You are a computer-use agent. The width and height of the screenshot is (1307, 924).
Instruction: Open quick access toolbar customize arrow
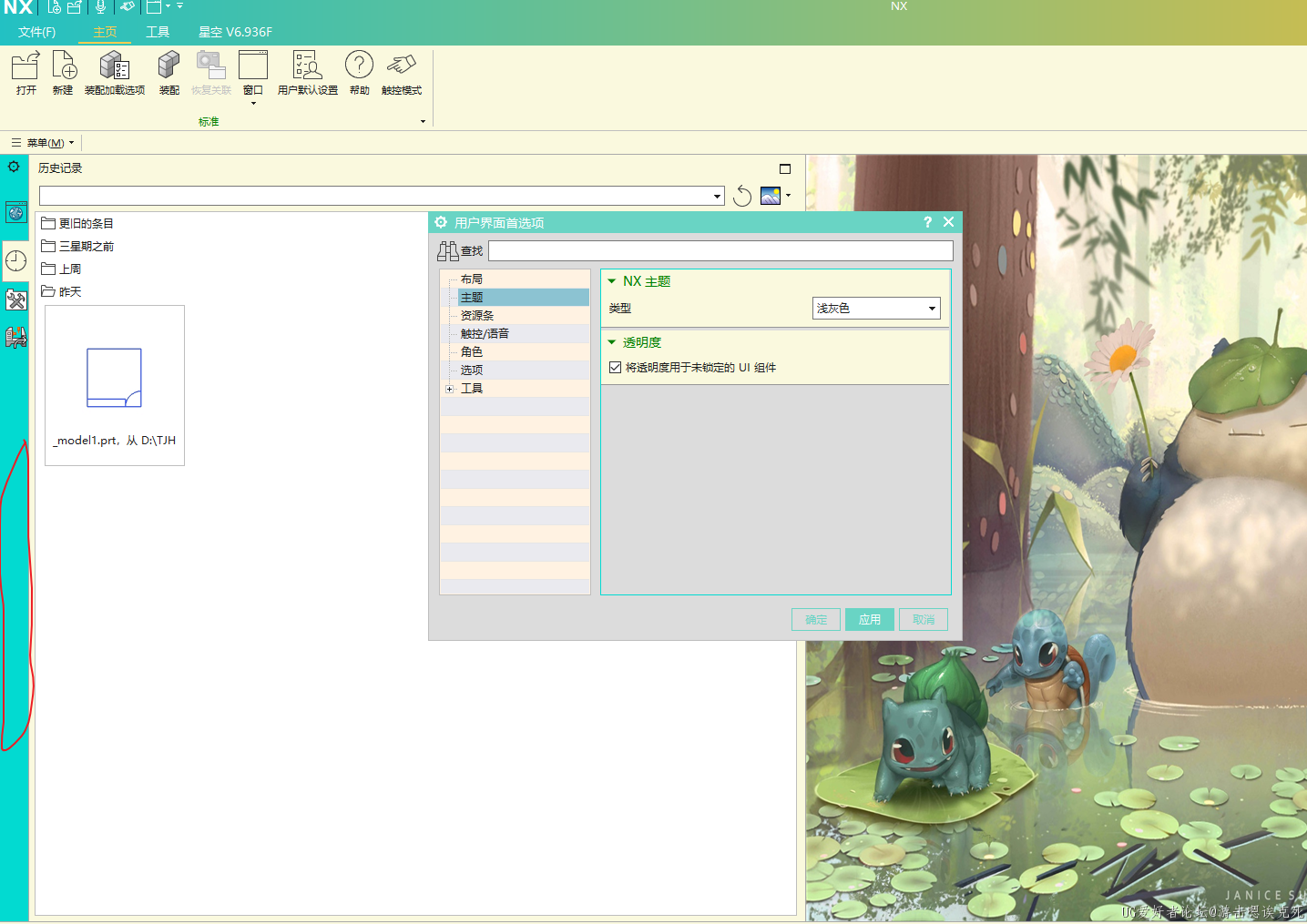pos(179,6)
